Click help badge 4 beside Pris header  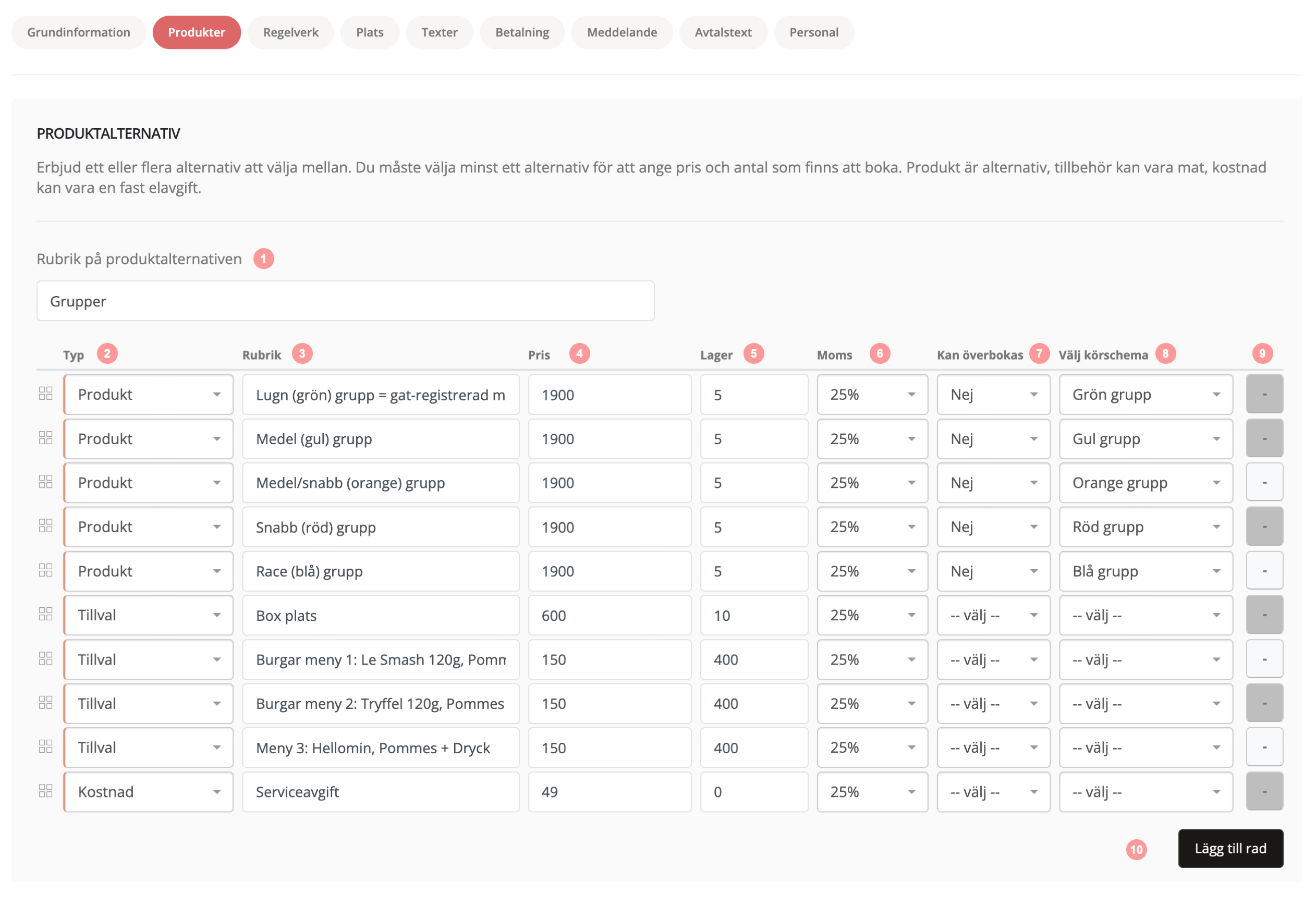pos(579,353)
